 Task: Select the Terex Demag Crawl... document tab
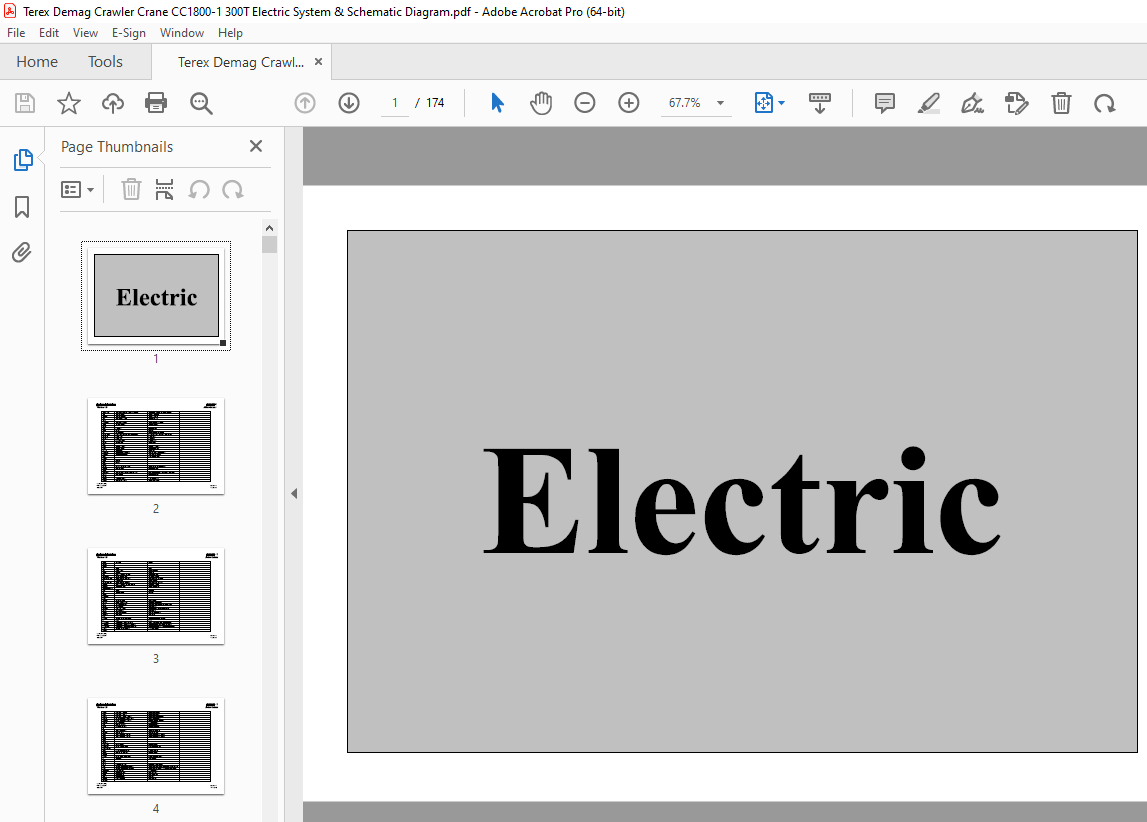[x=241, y=62]
